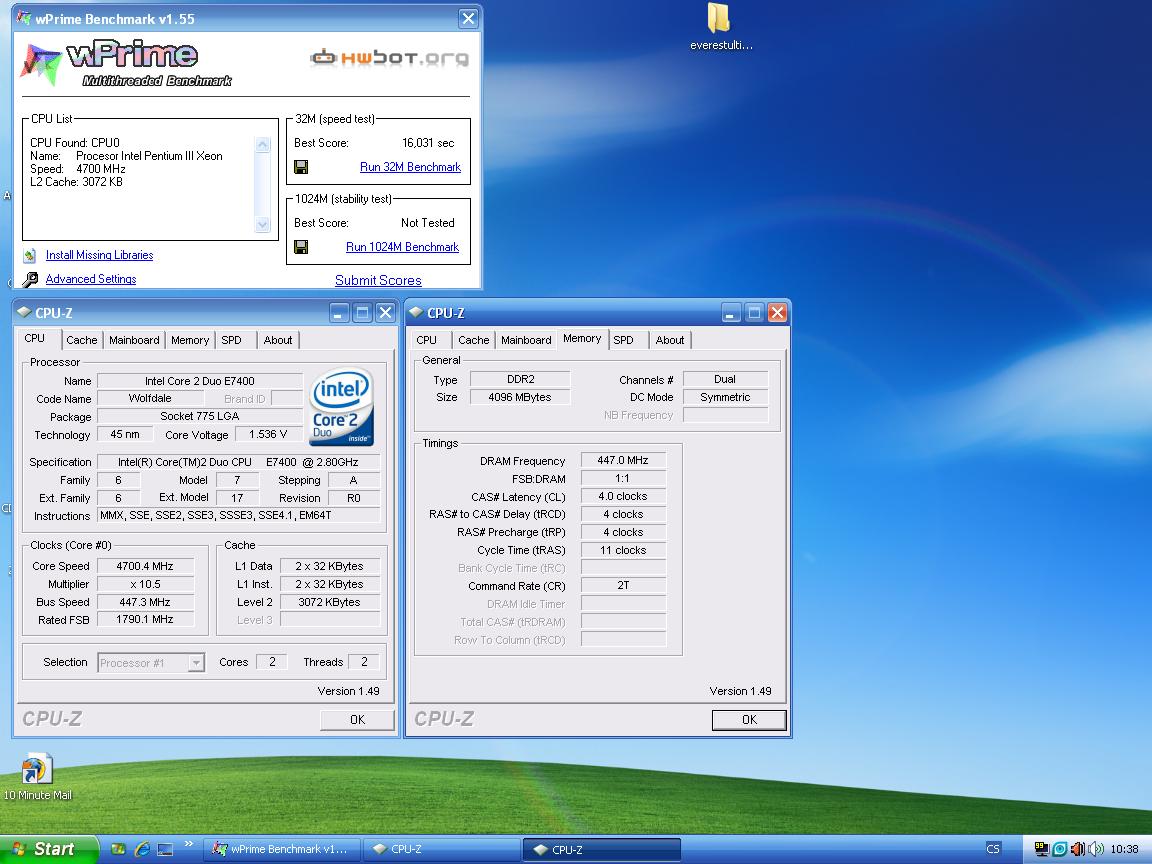Click the Core Voltage 1.536 V field
This screenshot has height=864, width=1152.
[267, 434]
